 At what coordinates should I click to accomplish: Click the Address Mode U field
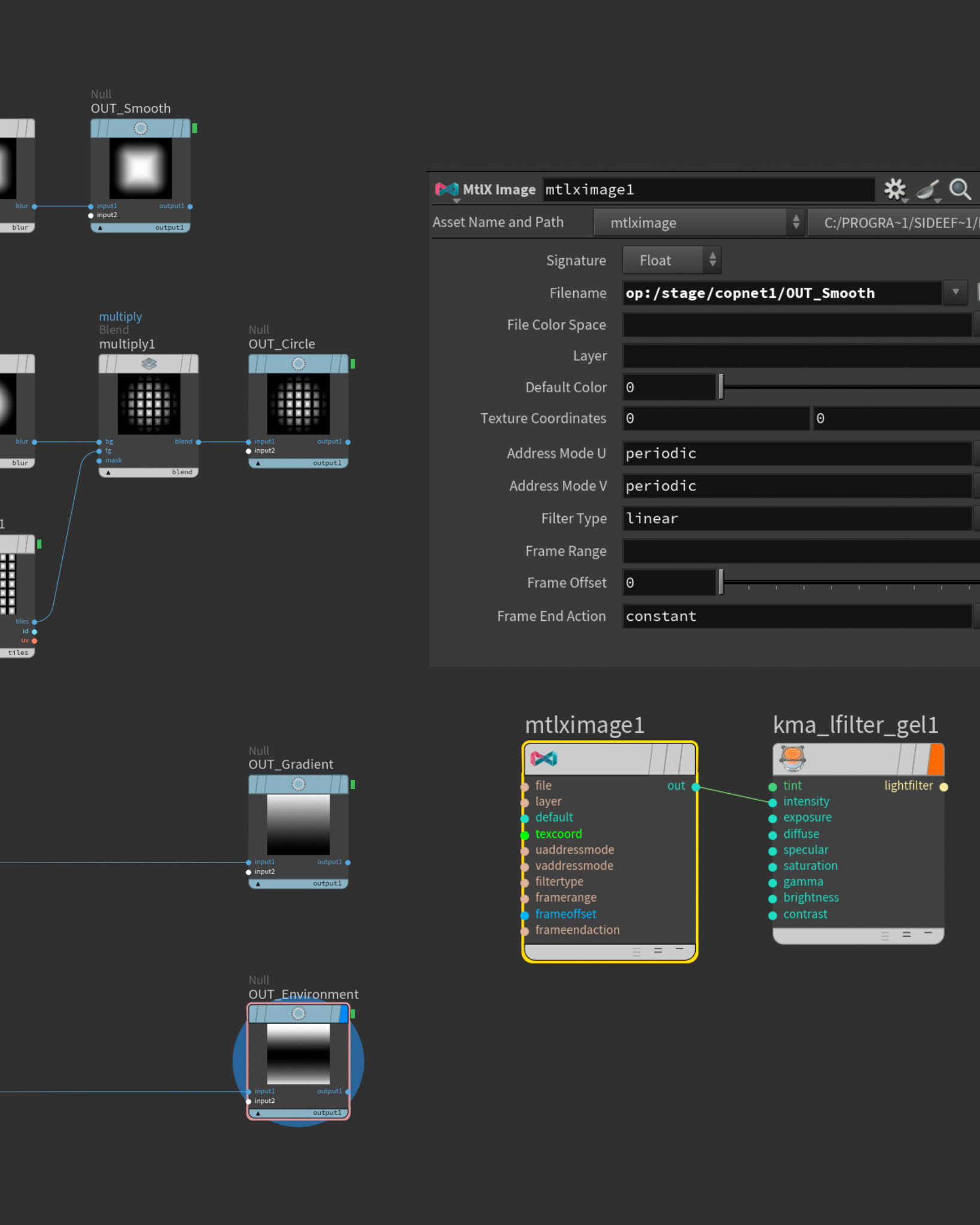(797, 453)
